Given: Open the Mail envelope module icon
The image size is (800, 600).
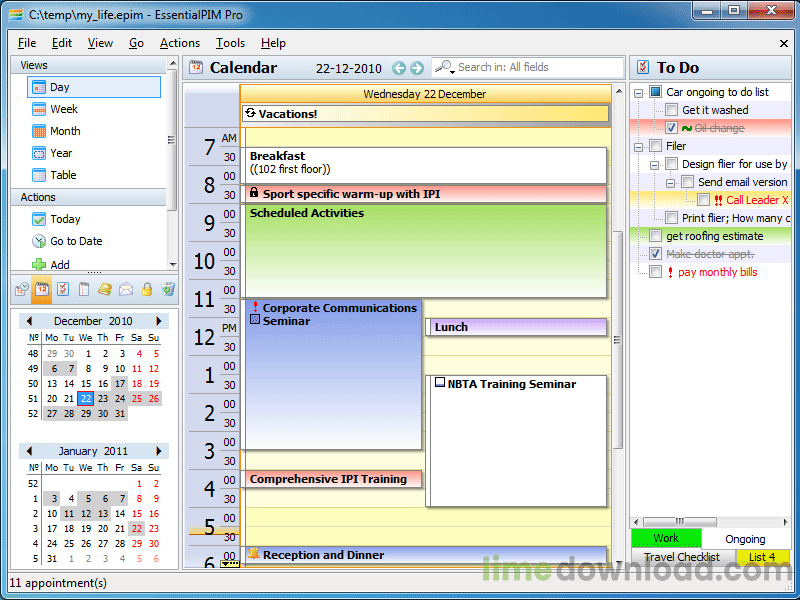Looking at the screenshot, I should tap(126, 289).
